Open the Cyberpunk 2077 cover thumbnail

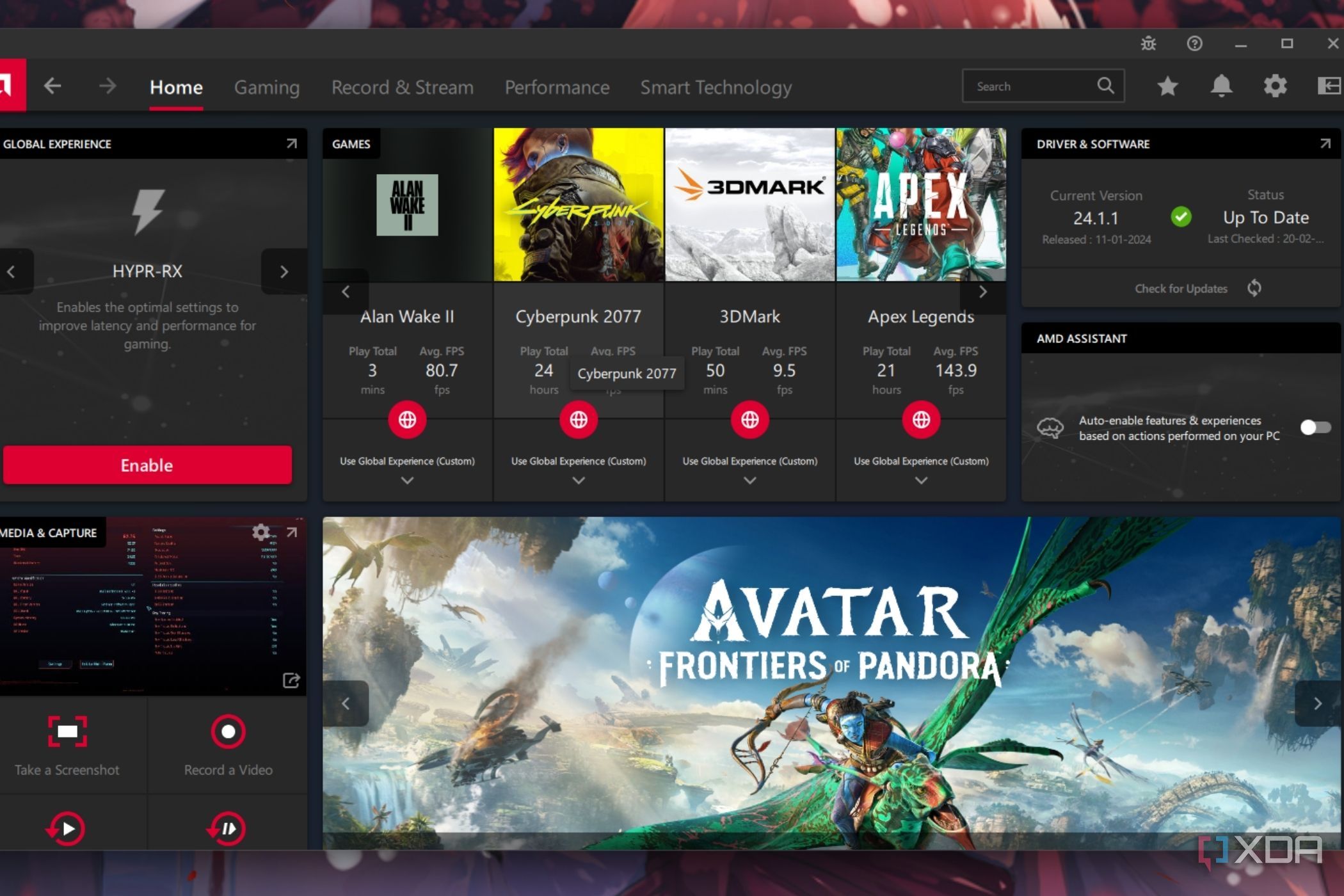point(579,205)
